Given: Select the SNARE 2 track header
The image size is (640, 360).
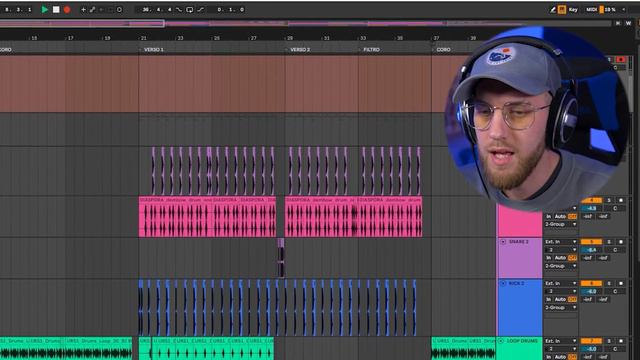Looking at the screenshot, I should coord(520,258).
